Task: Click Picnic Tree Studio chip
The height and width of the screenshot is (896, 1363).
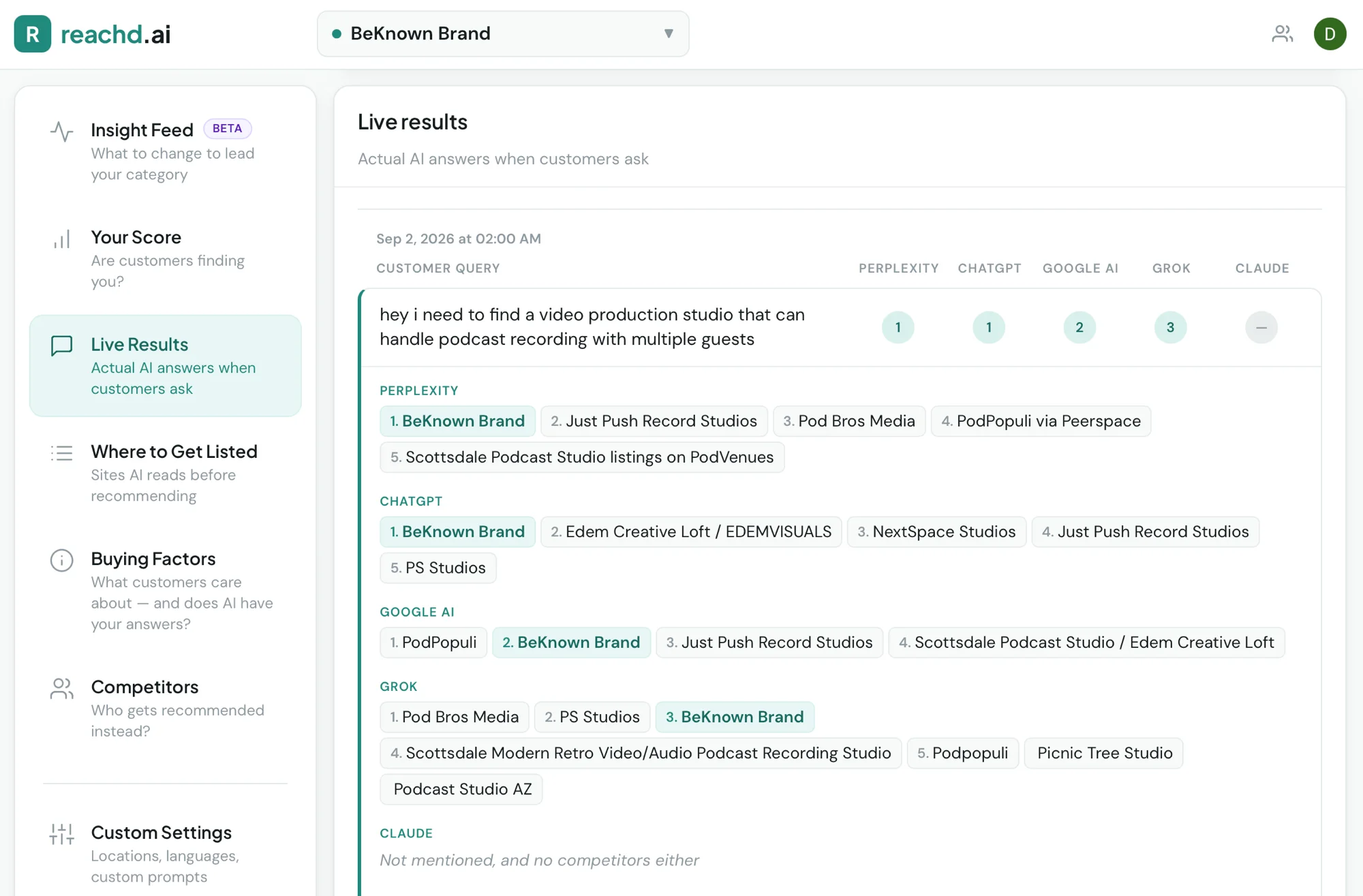Action: pyautogui.click(x=1104, y=753)
